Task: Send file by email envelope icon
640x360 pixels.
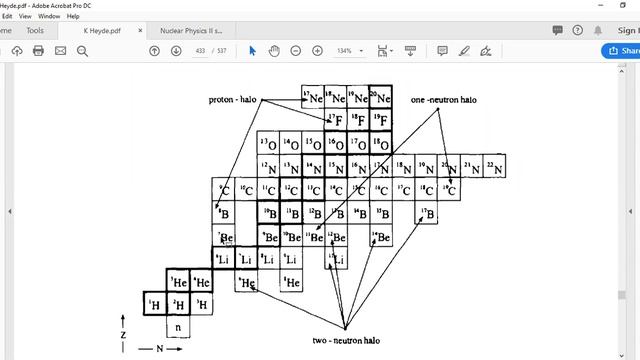Action: 60,51
